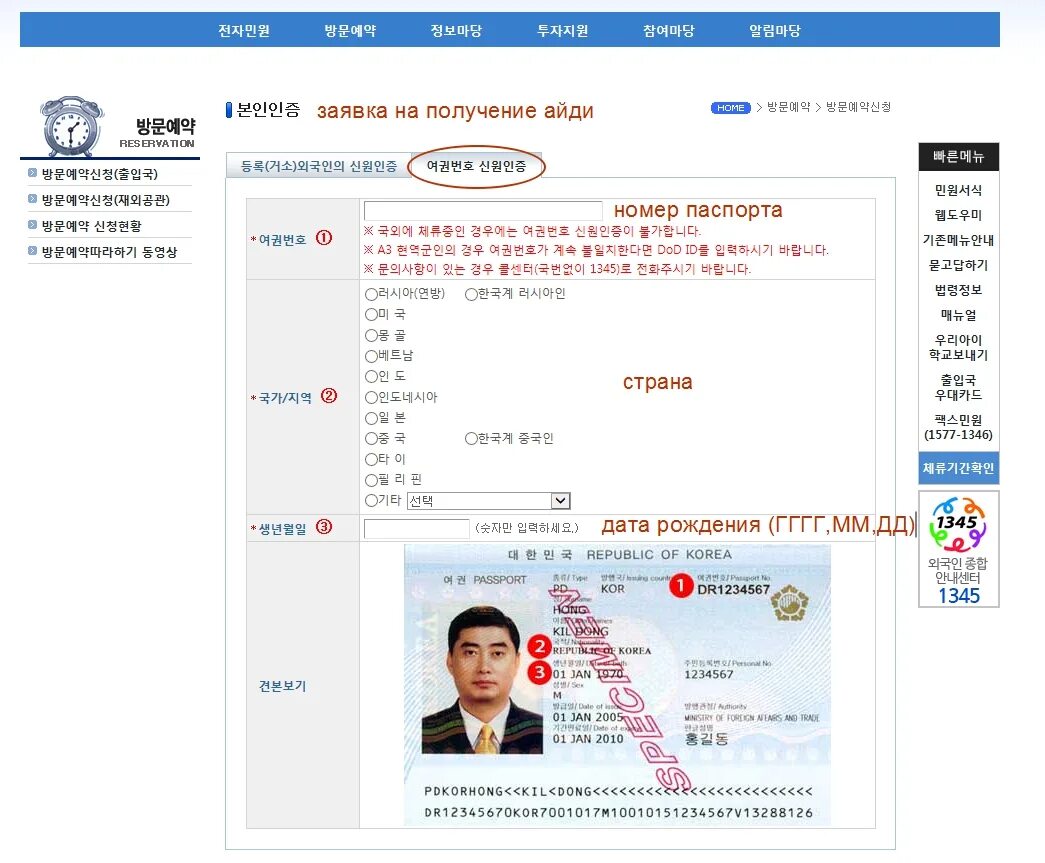Click the 여권번호 passport number input
The width and height of the screenshot is (1045, 863).
pos(483,211)
